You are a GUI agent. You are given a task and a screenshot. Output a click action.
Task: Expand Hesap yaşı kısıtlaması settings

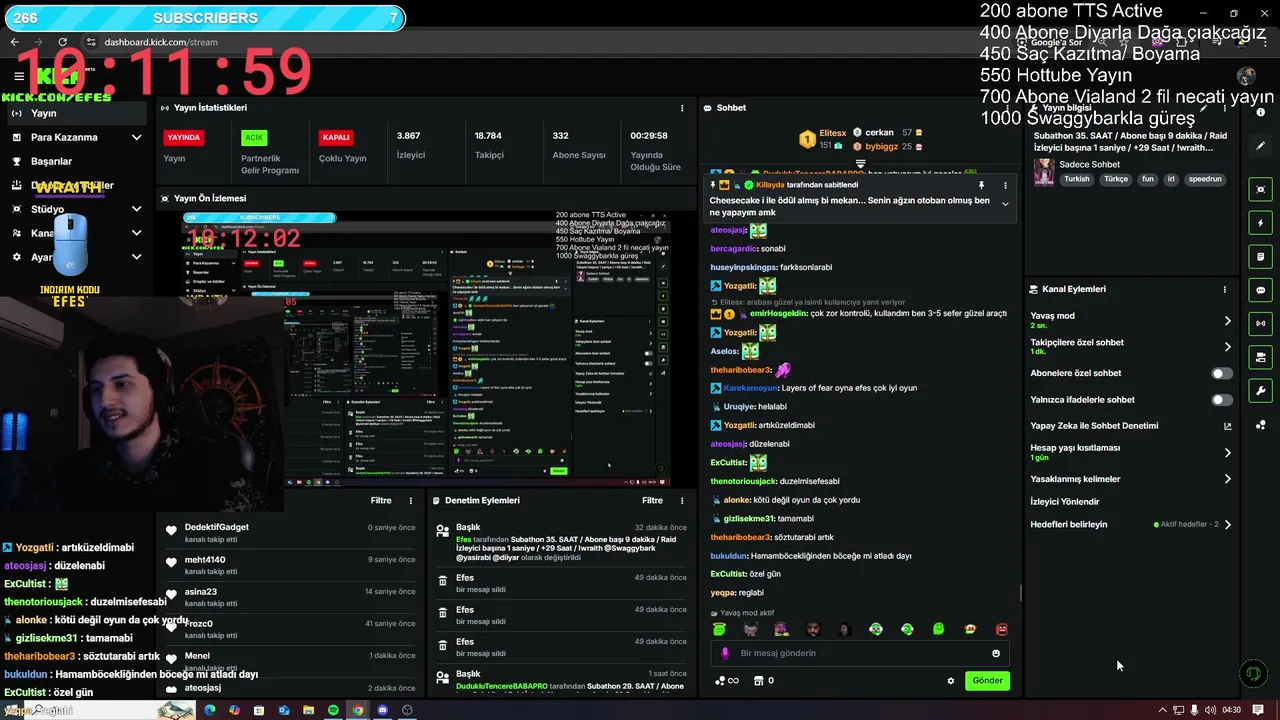click(1228, 453)
